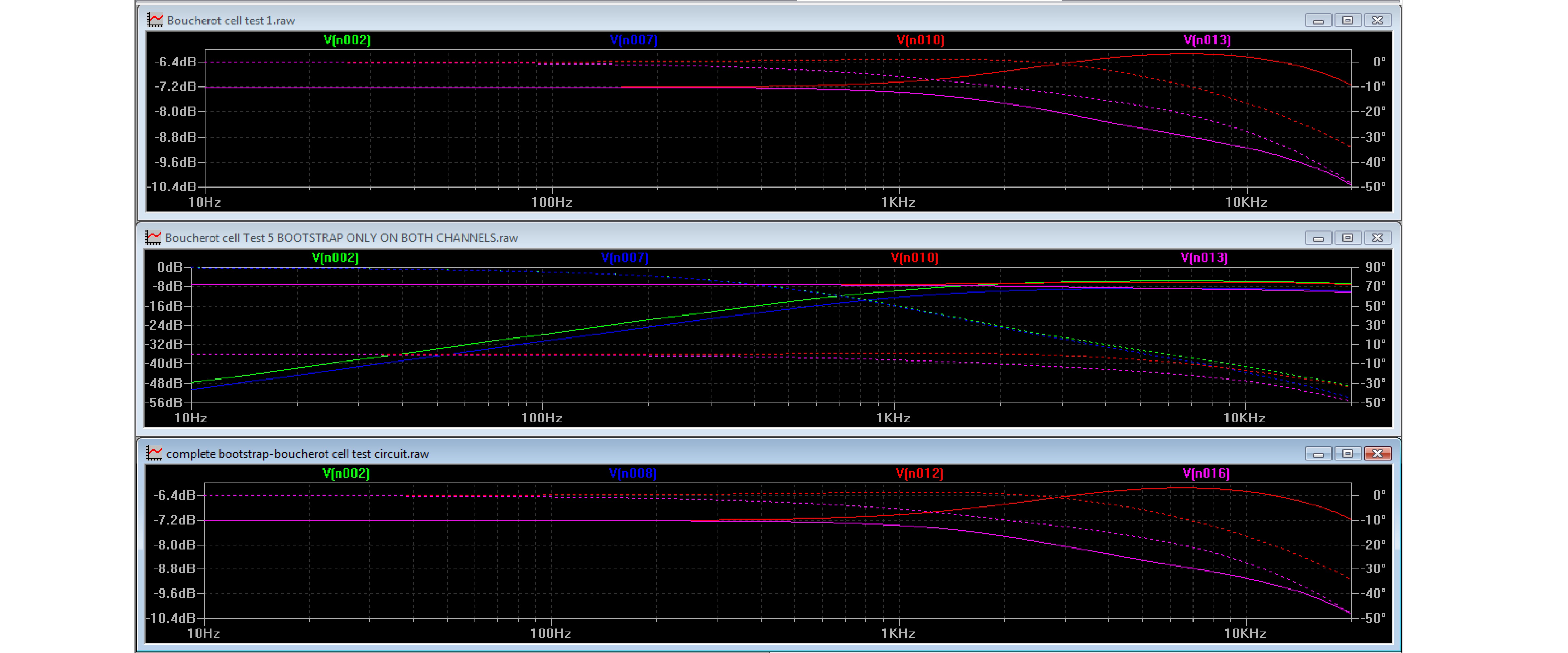This screenshot has height=653, width=1568.
Task: Click 100Hz frequency label in Test 5 plot
Action: 542,418
